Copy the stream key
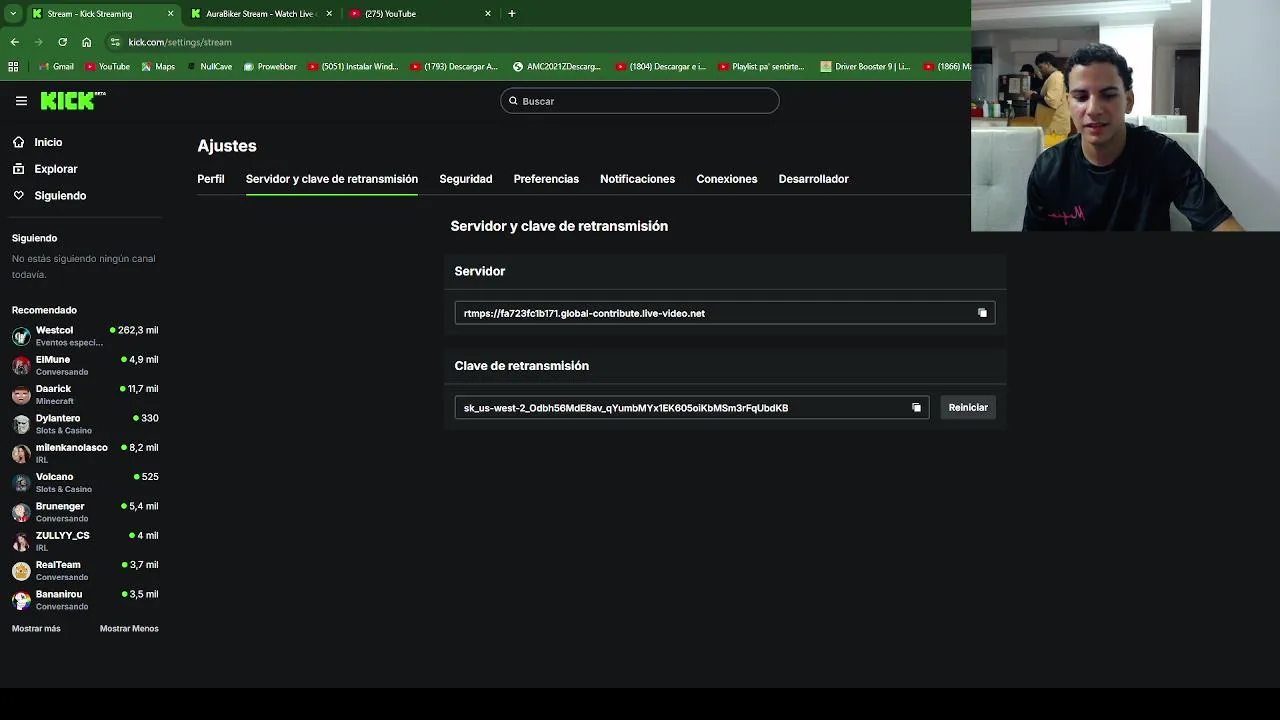 [x=916, y=408]
